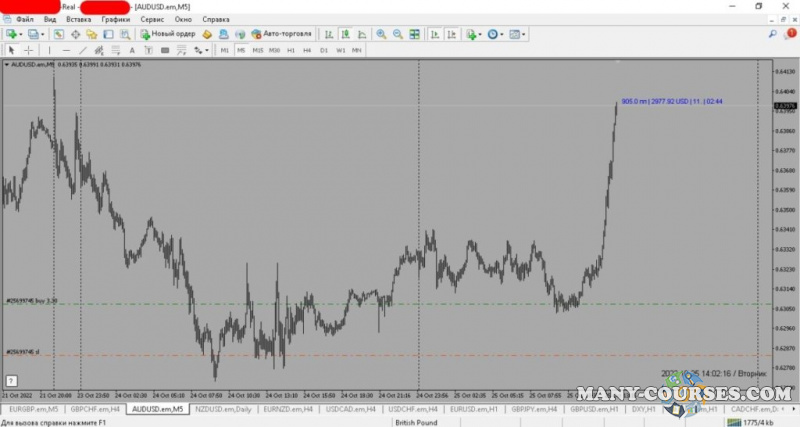Click the tile windows grid icon
This screenshot has height=427, width=800.
413,34
